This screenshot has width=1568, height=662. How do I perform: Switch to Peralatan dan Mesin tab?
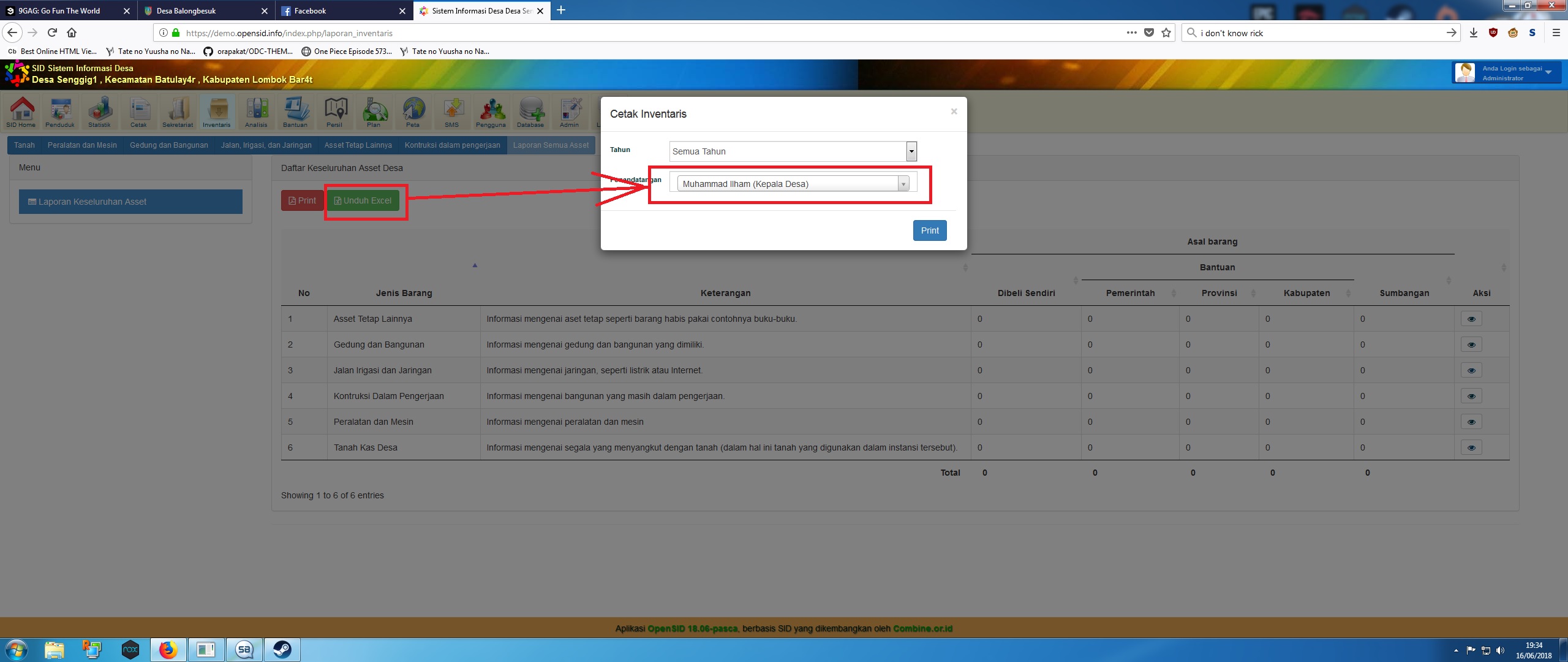82,145
